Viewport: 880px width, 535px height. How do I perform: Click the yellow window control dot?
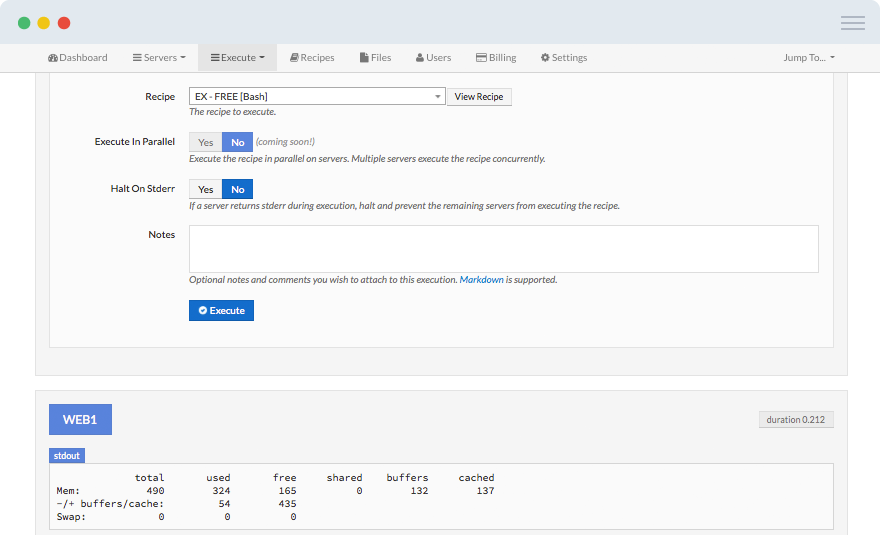44,23
